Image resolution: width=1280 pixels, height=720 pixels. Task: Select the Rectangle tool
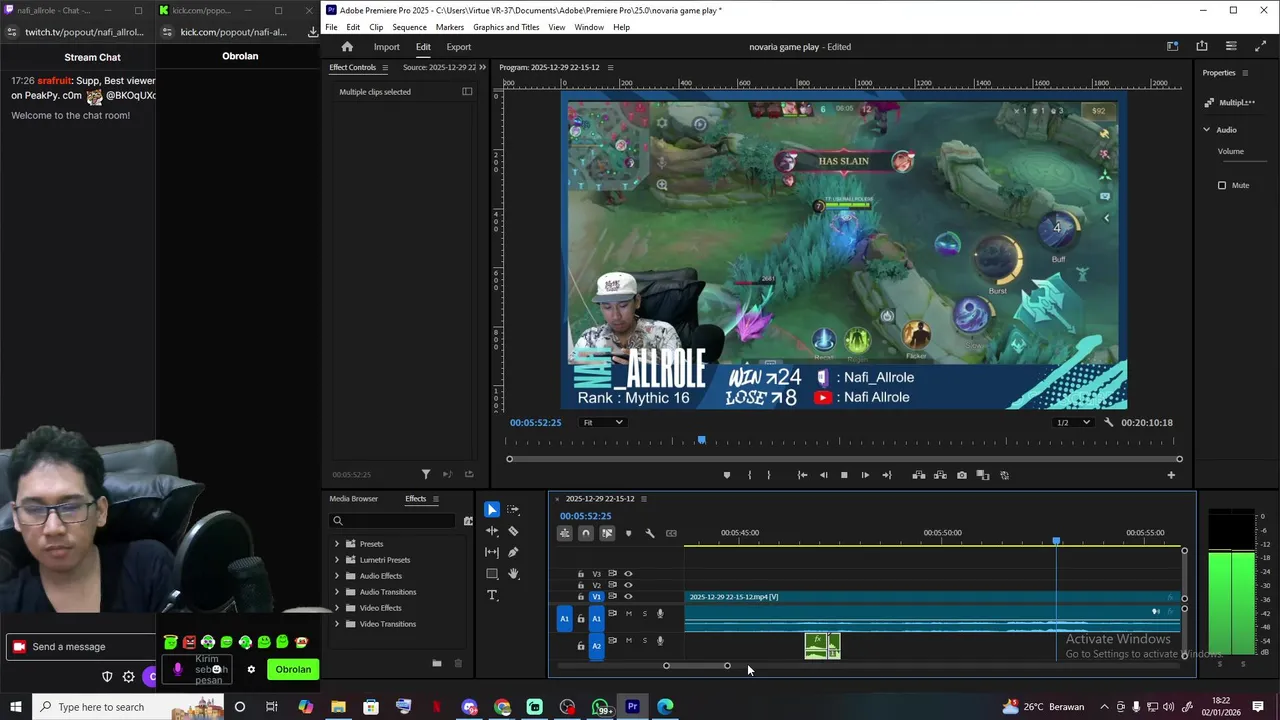coord(492,574)
